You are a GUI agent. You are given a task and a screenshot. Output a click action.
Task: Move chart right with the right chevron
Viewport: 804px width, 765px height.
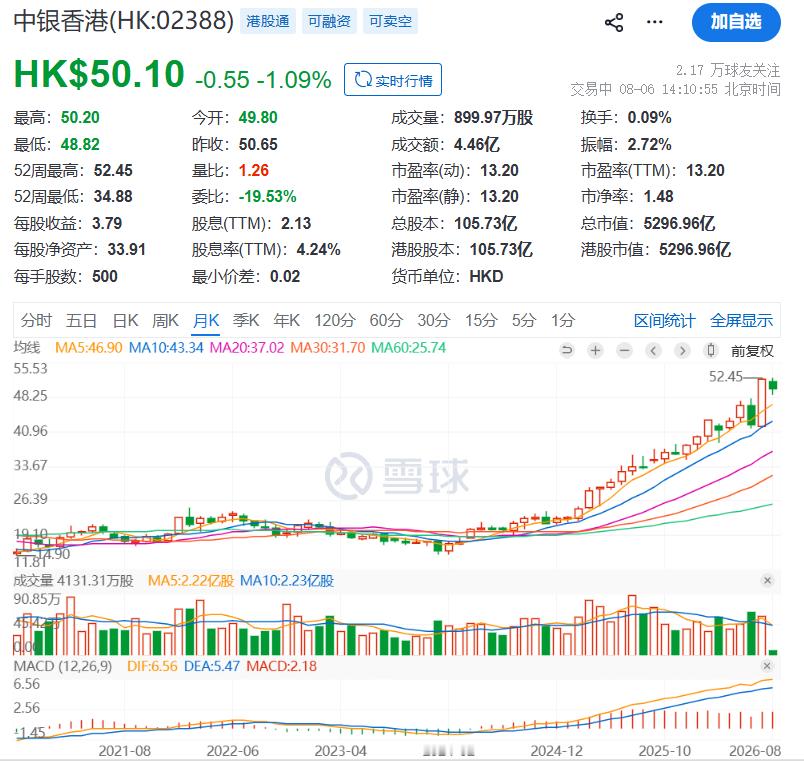pyautogui.click(x=682, y=351)
